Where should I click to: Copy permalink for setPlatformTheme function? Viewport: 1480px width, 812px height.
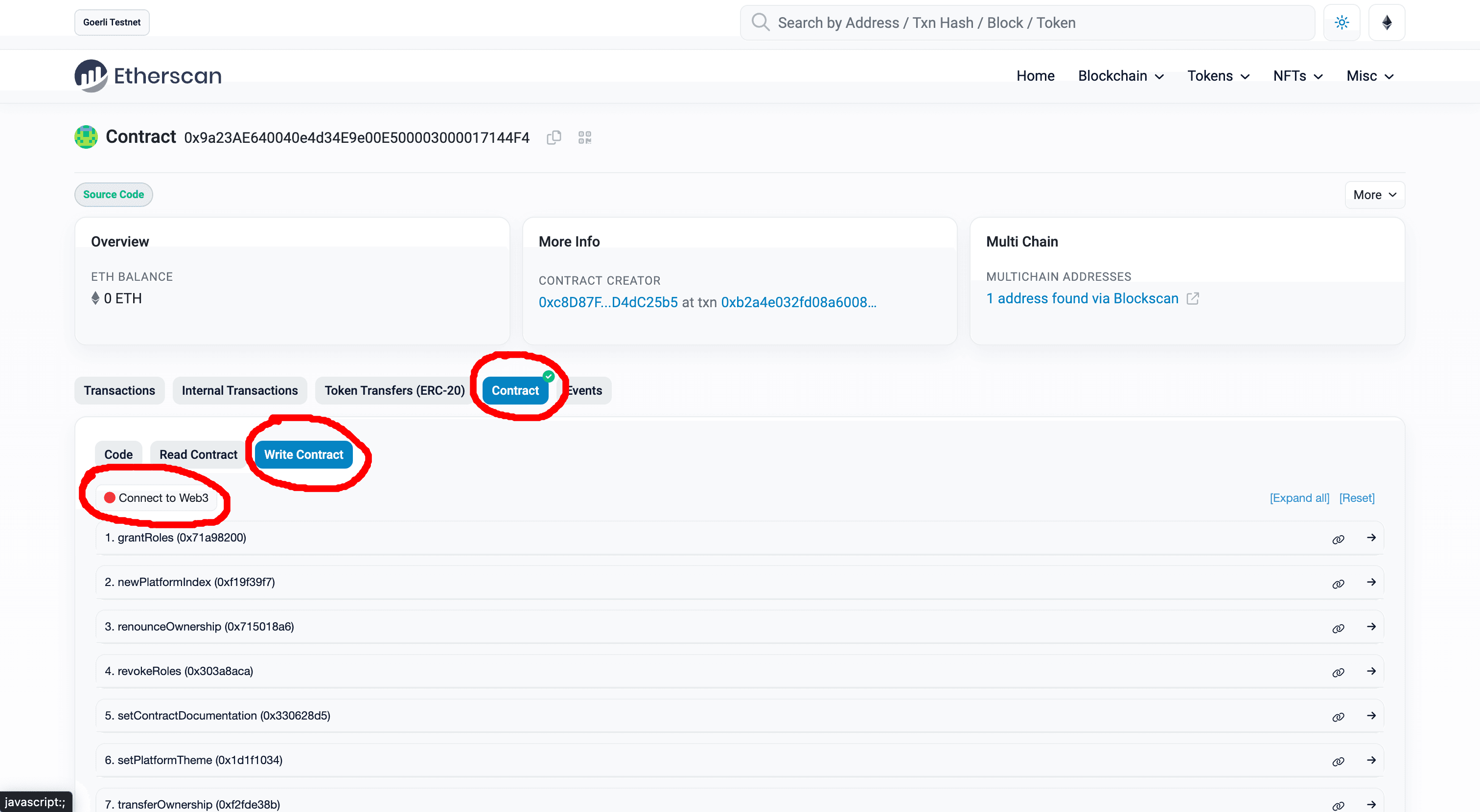click(x=1338, y=761)
